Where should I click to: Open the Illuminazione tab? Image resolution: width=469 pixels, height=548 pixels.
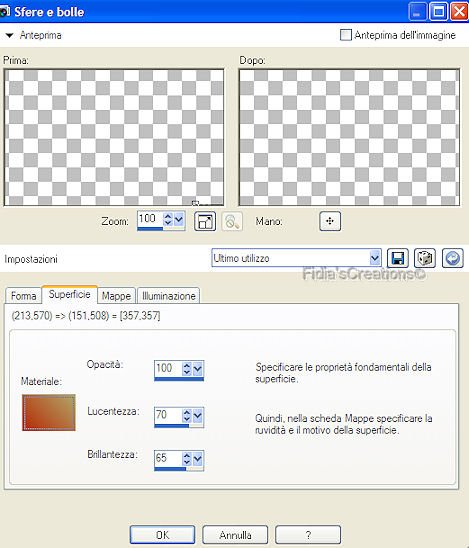[x=168, y=296]
